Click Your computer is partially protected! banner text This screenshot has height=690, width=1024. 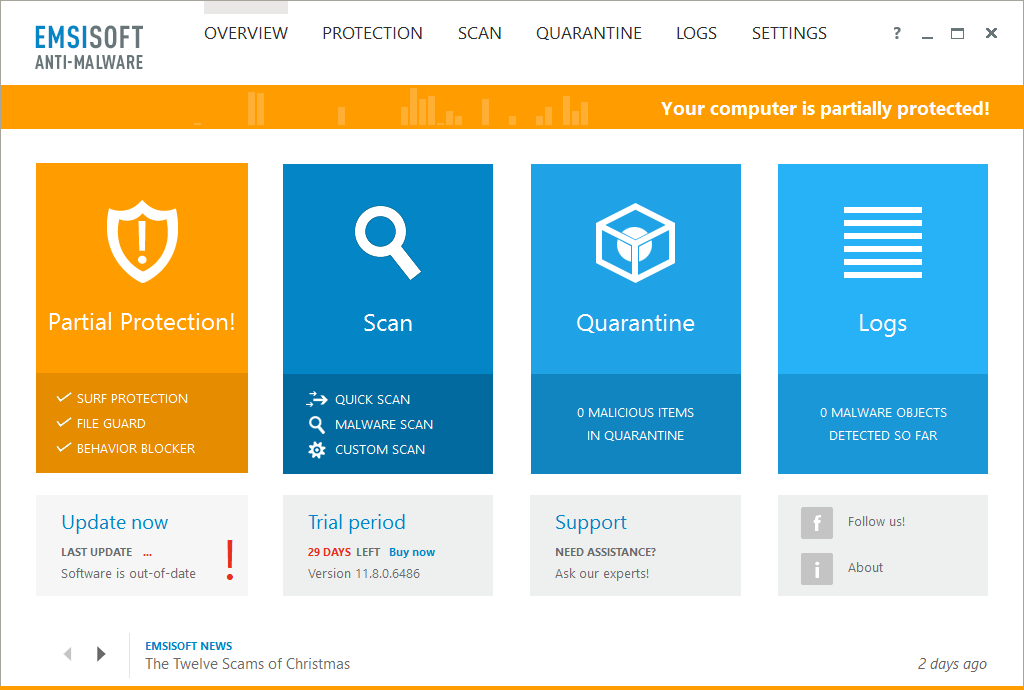pyautogui.click(x=825, y=108)
